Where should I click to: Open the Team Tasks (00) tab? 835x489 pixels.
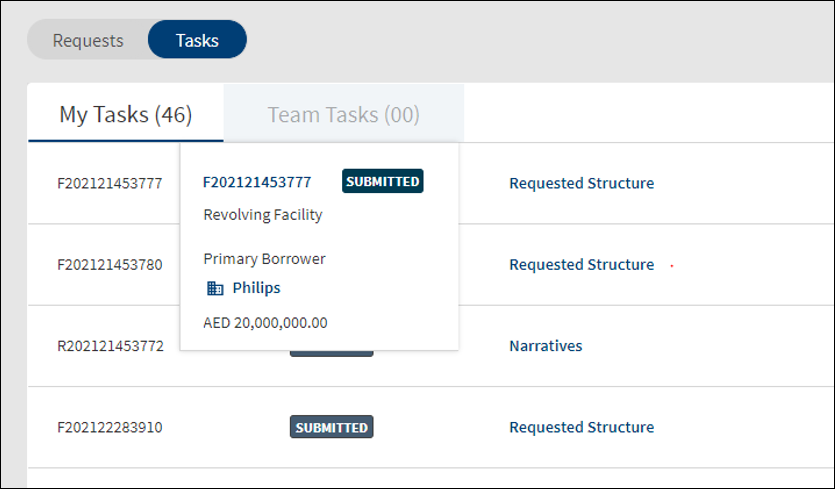click(343, 114)
